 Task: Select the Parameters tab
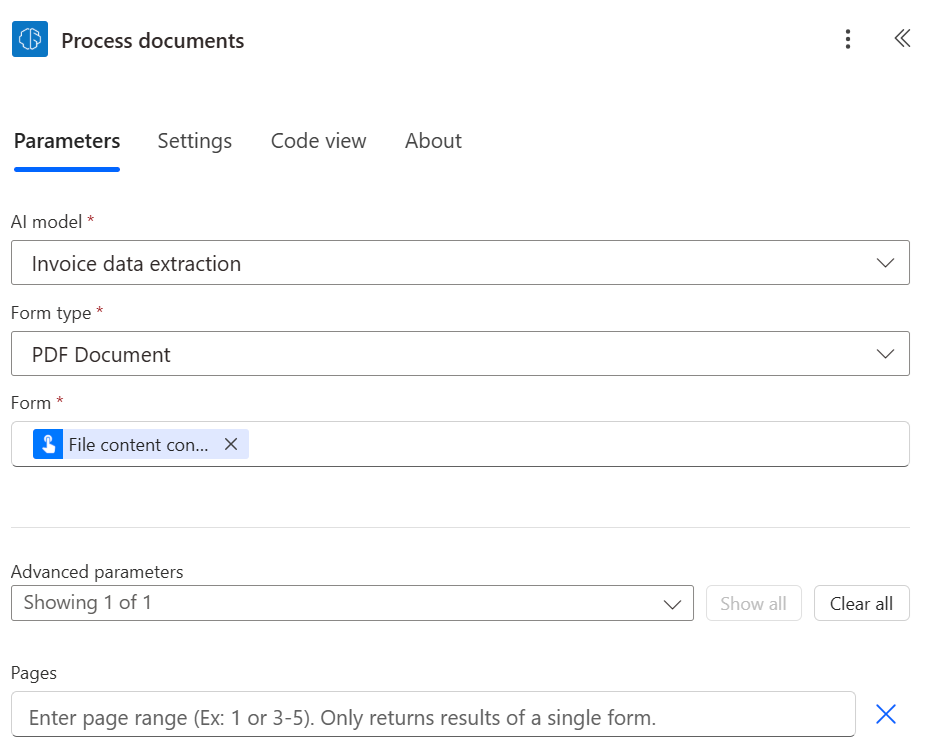point(66,141)
